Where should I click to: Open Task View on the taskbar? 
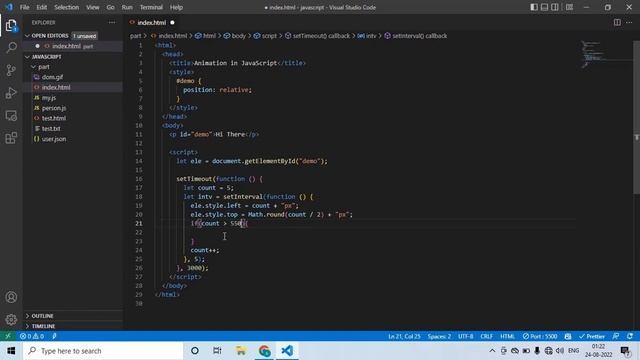(x=217, y=351)
